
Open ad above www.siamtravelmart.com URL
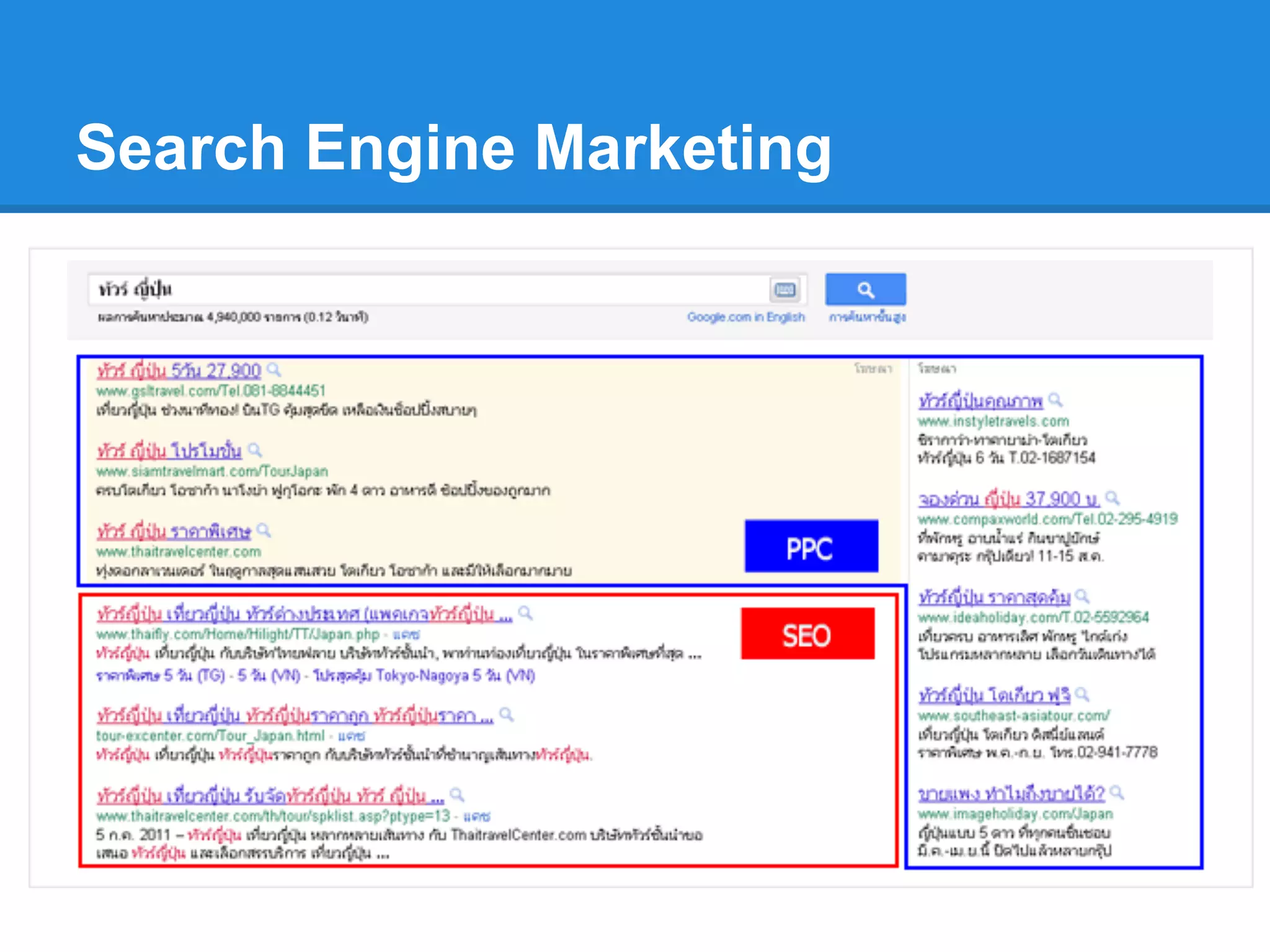[169, 451]
